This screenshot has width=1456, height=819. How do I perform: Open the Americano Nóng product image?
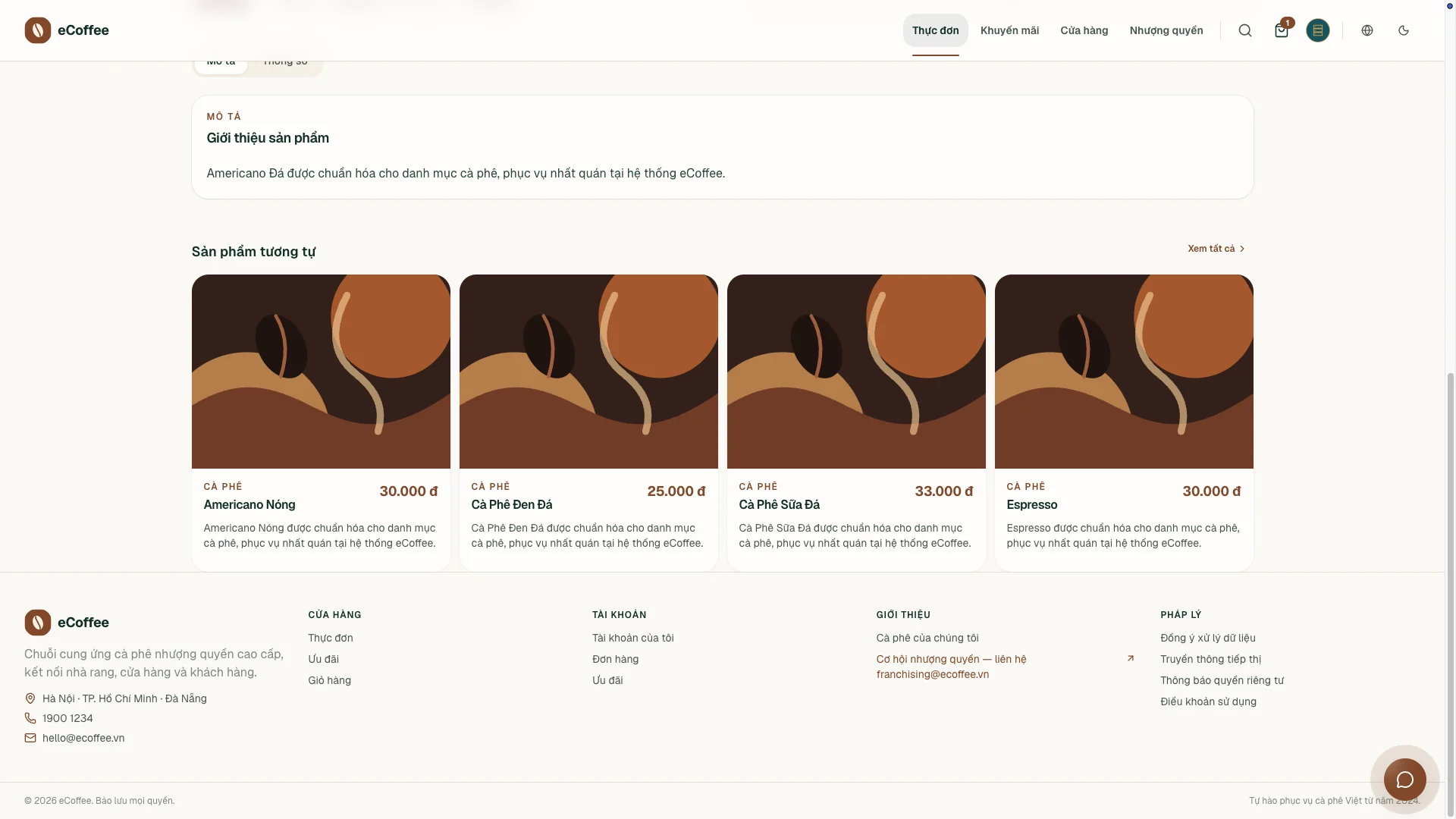click(x=321, y=372)
